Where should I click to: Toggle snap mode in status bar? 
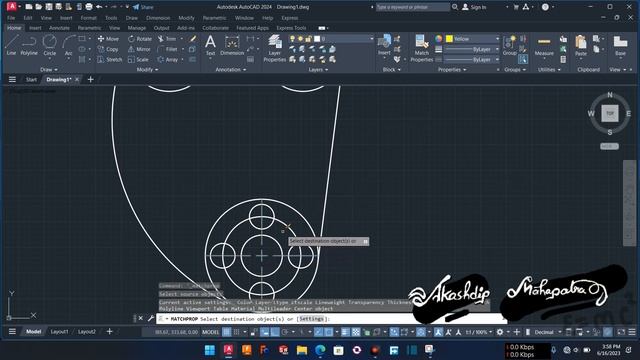pyautogui.click(x=236, y=332)
